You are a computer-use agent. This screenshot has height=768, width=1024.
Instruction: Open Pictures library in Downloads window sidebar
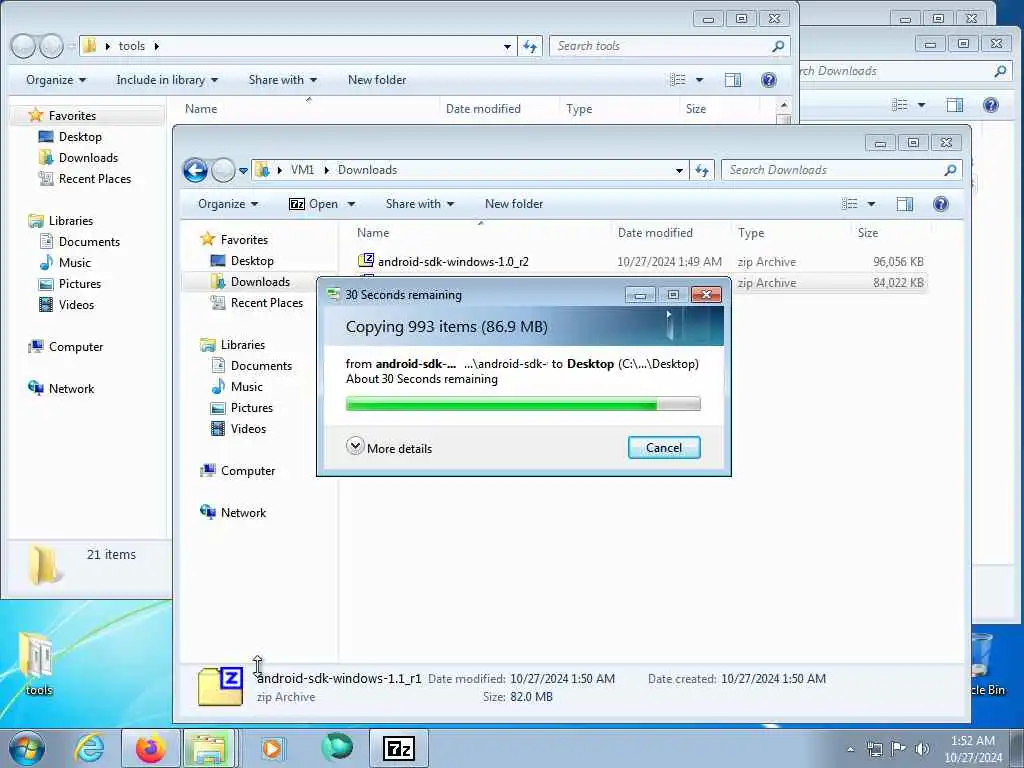click(251, 408)
